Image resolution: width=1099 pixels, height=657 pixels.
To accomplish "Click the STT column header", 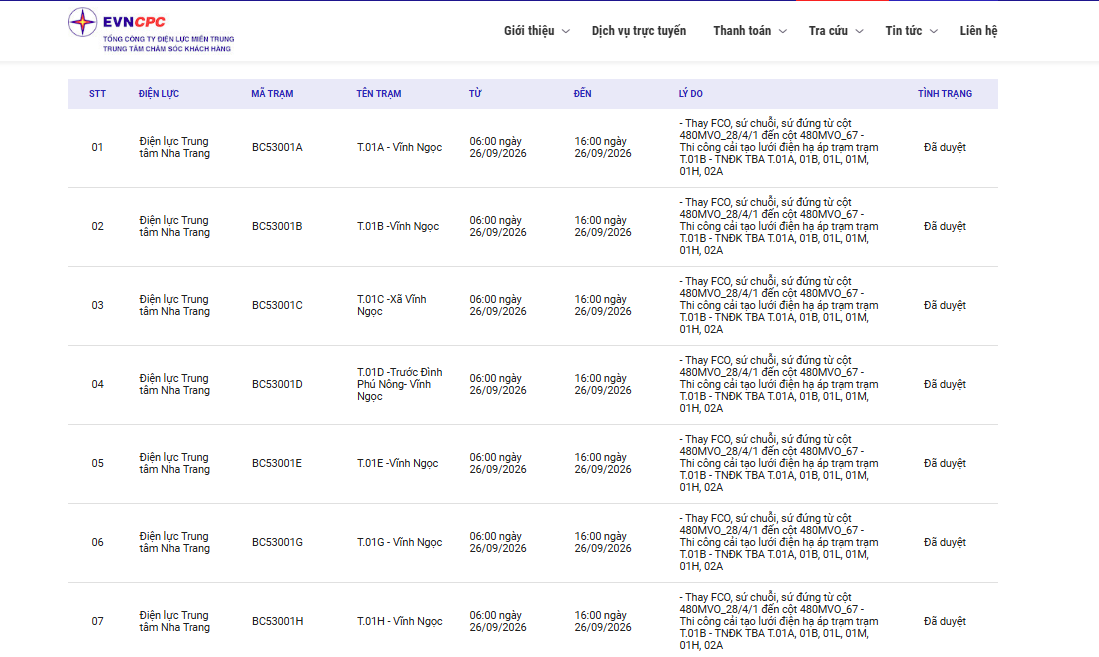I will 97,93.
